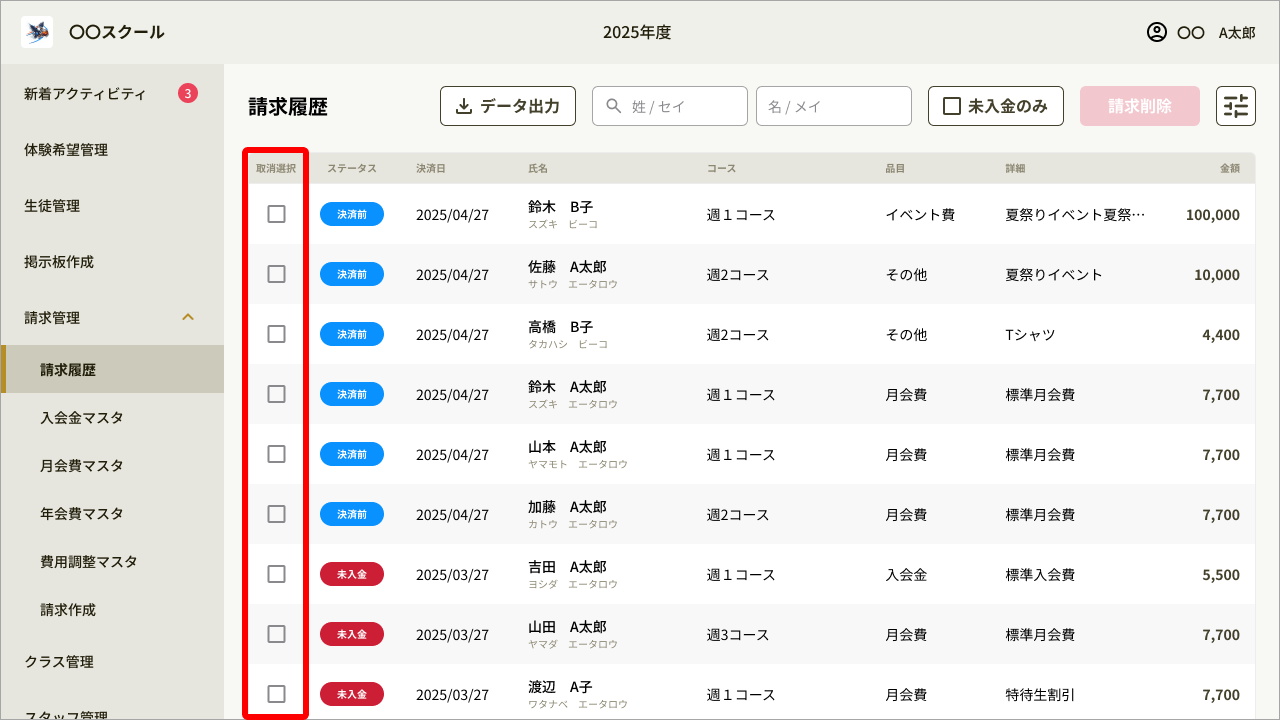This screenshot has width=1280, height=720.
Task: Click the school logo icon
Action: (x=37, y=31)
